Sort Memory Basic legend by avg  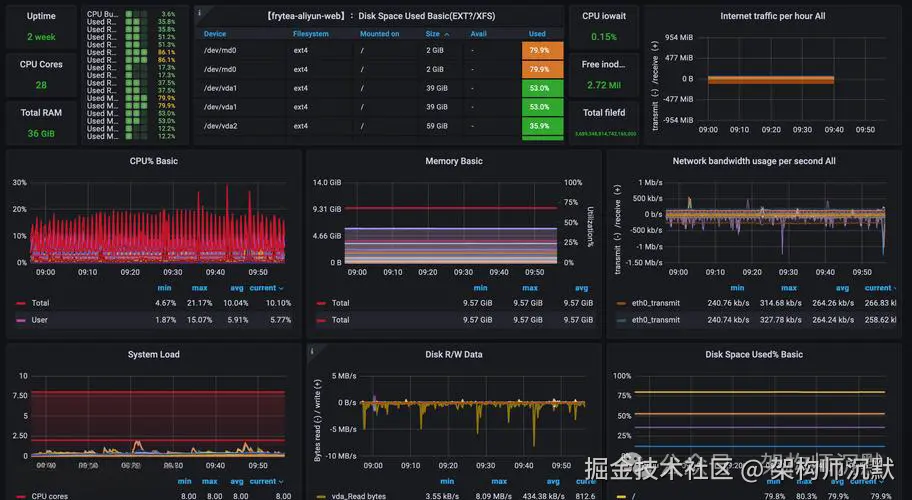tap(581, 288)
